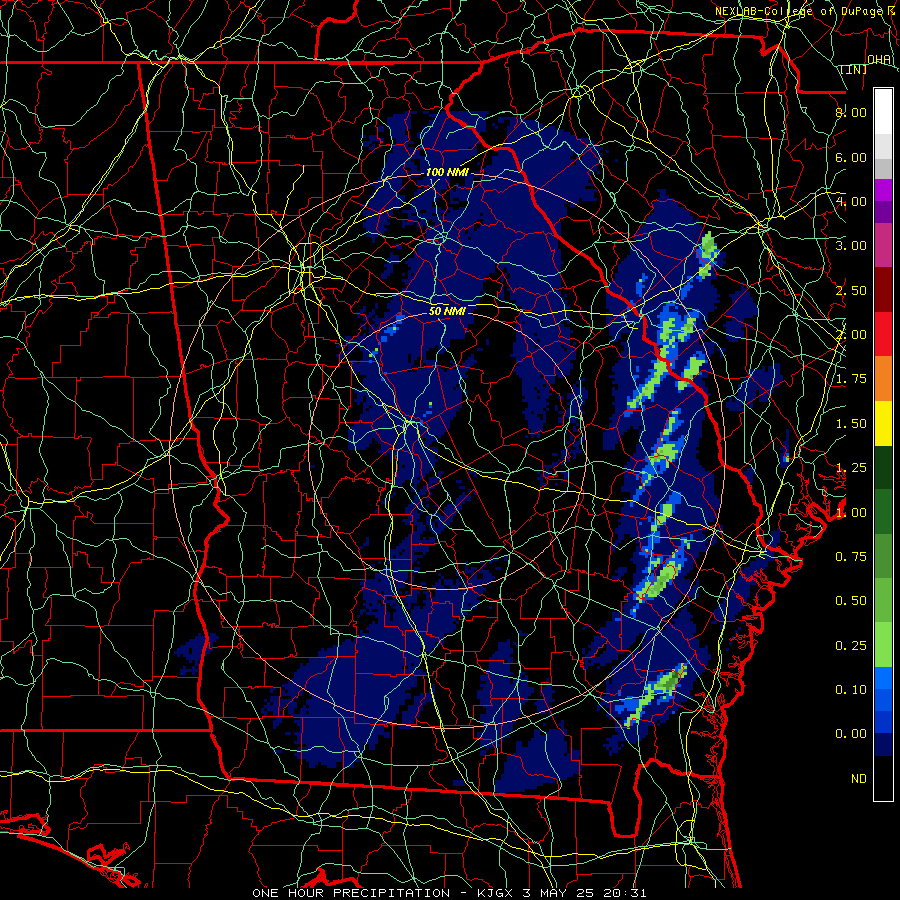
Task: Click the 4.00 legend value
Action: pos(851,201)
